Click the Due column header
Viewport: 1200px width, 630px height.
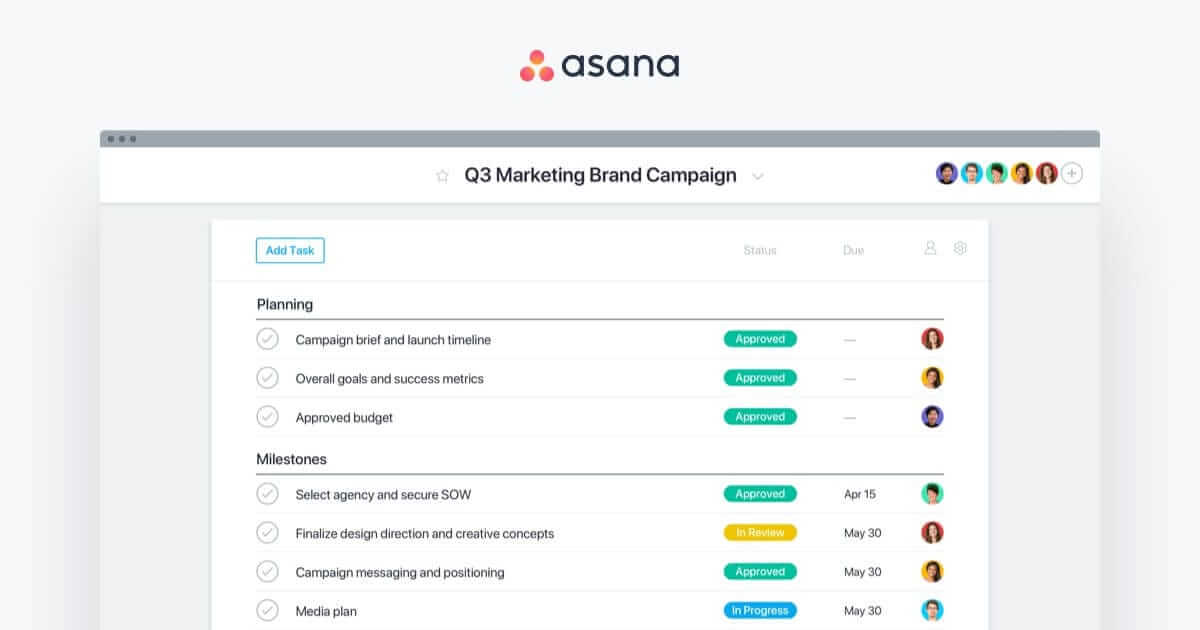pyautogui.click(x=853, y=250)
